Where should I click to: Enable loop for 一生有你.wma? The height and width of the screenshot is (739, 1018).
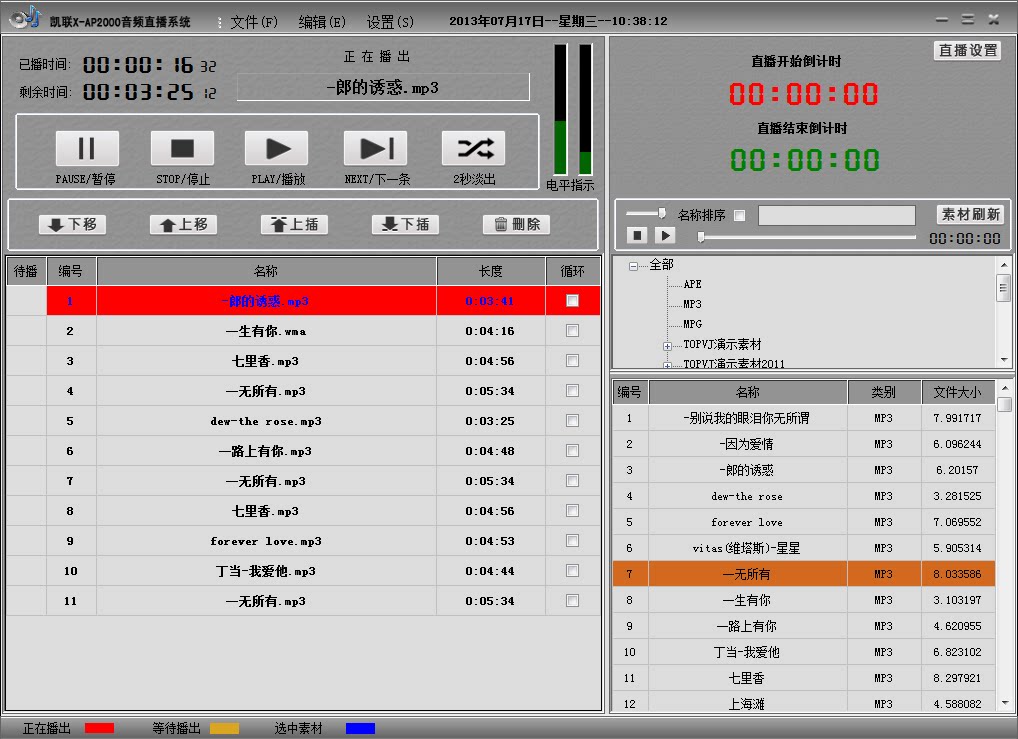pyautogui.click(x=572, y=331)
